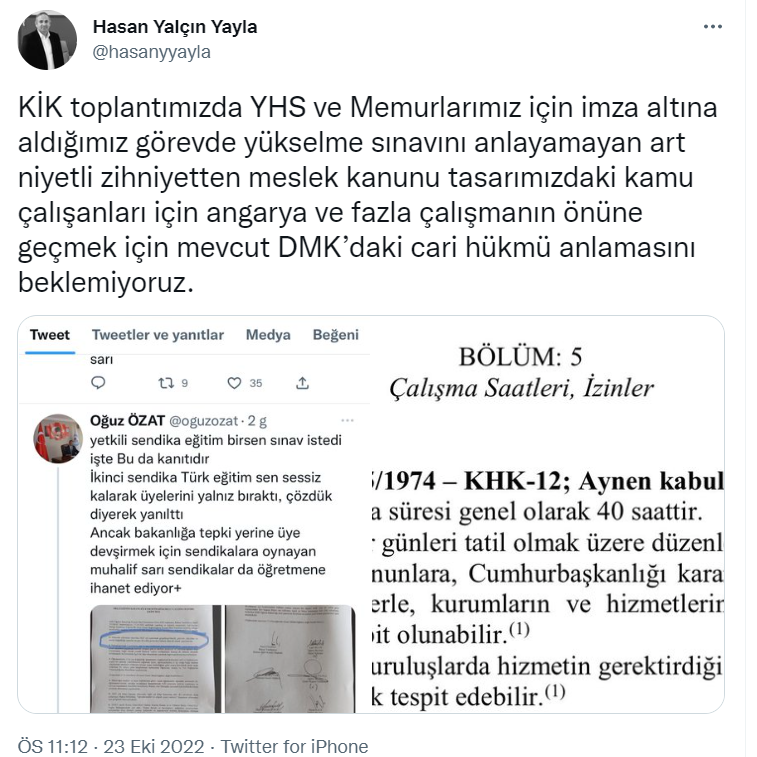Click the share upload icon
This screenshot has height=757, width=757.
pyautogui.click(x=302, y=383)
